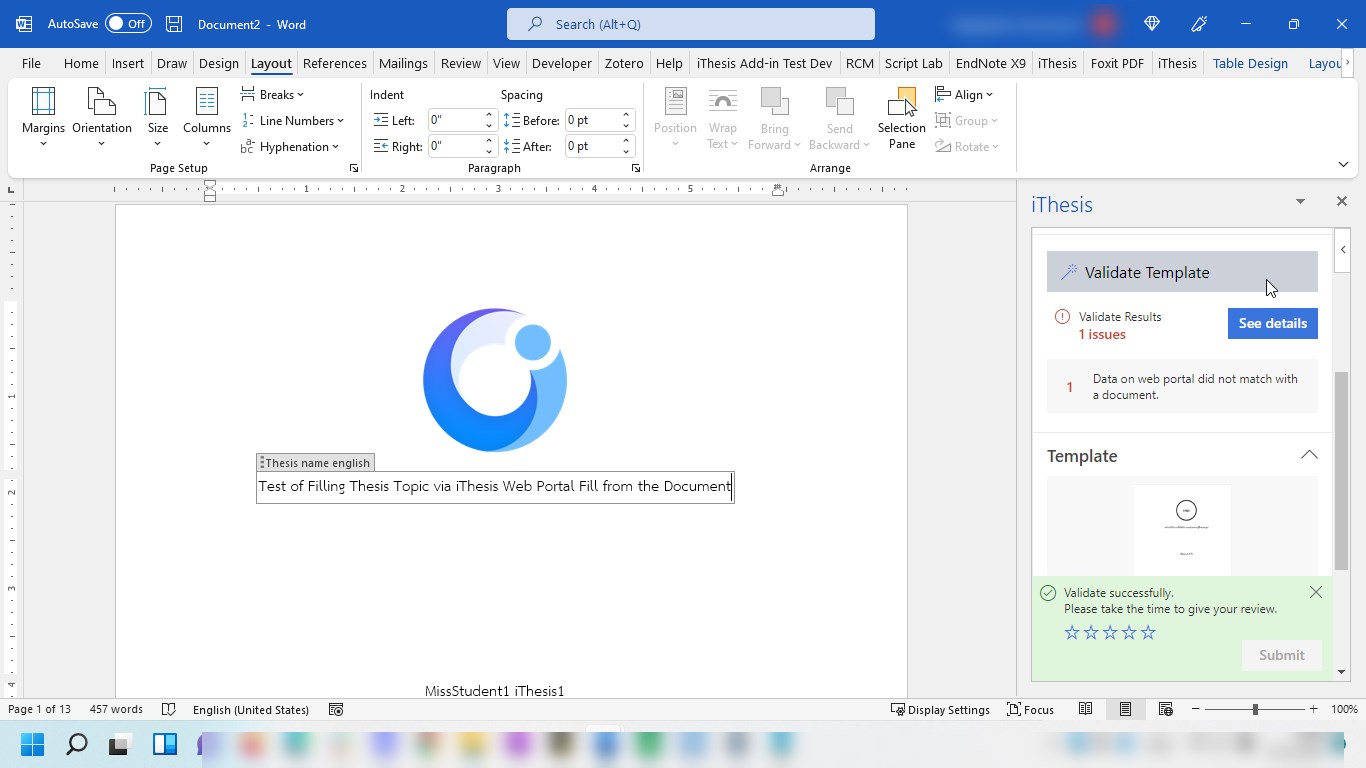Decrease the Indent Right value
Image resolution: width=1366 pixels, height=768 pixels.
490,152
